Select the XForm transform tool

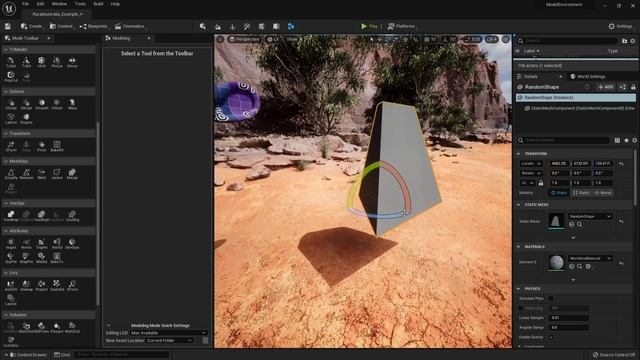coord(11,146)
